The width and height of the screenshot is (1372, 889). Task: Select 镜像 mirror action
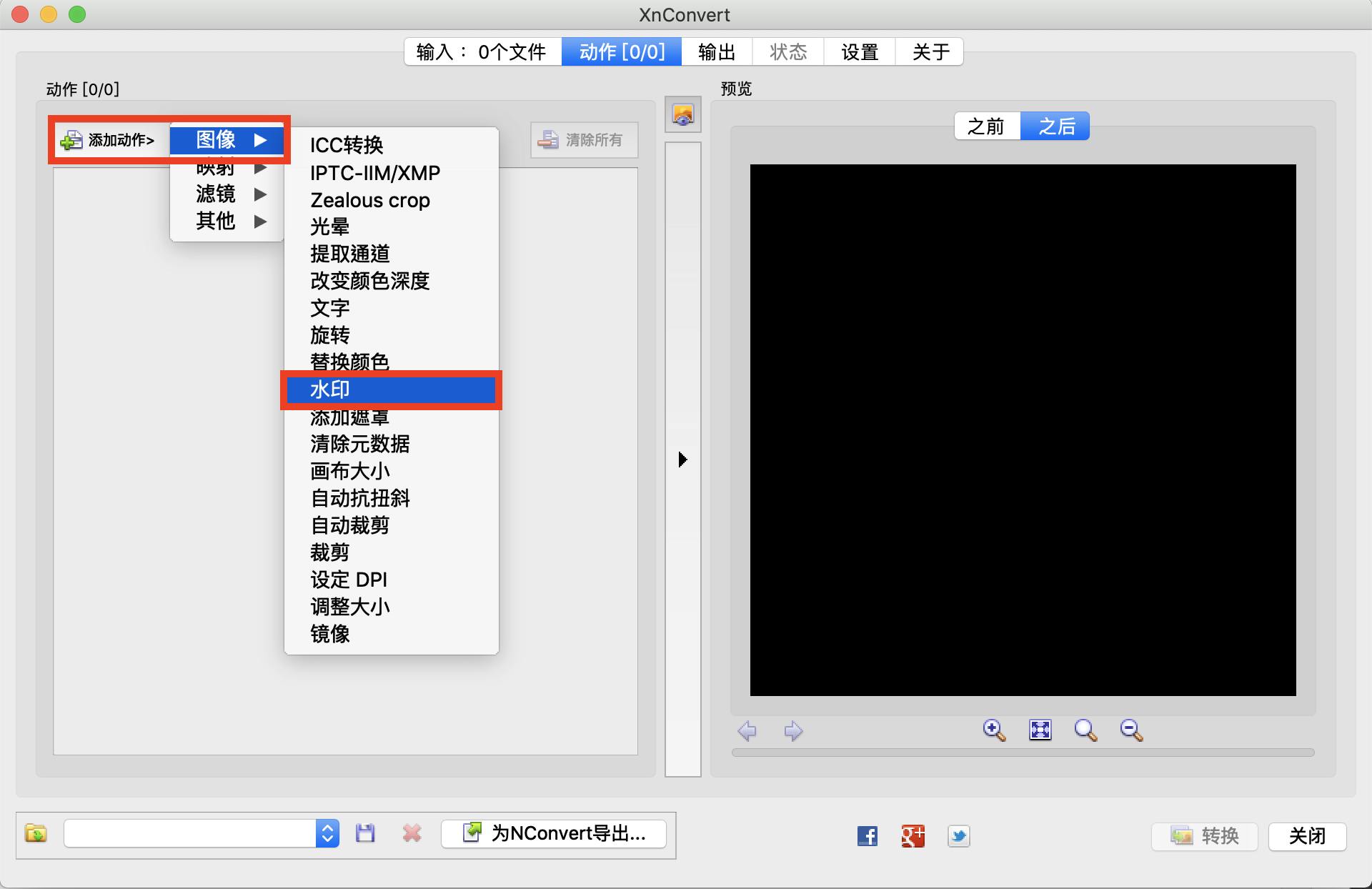[391, 634]
